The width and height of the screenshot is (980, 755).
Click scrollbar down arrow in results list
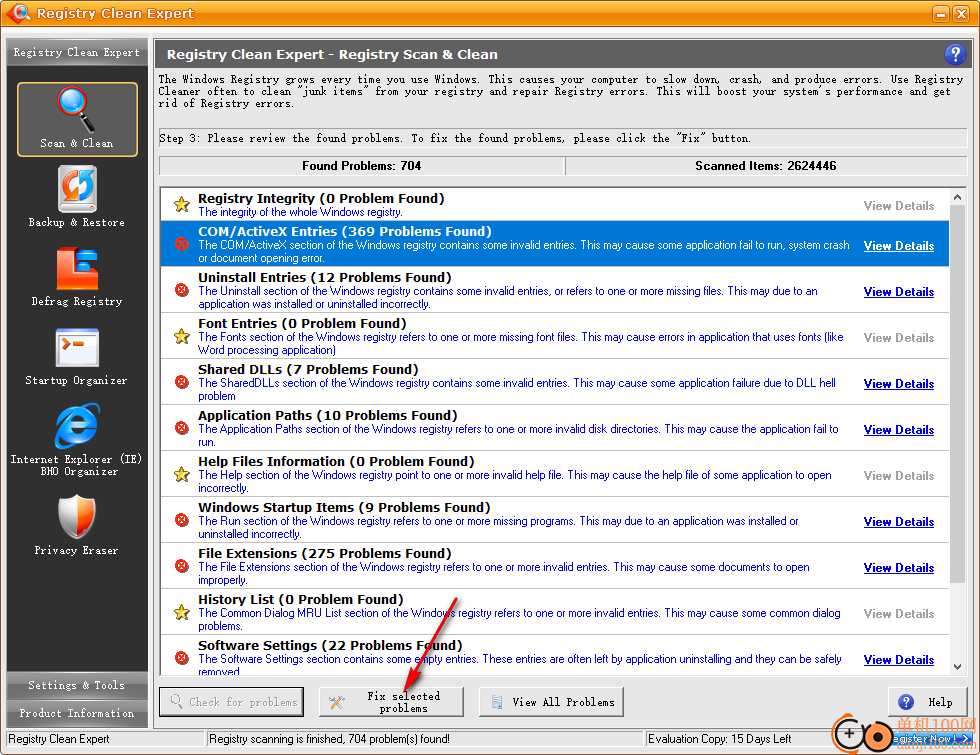click(x=957, y=667)
